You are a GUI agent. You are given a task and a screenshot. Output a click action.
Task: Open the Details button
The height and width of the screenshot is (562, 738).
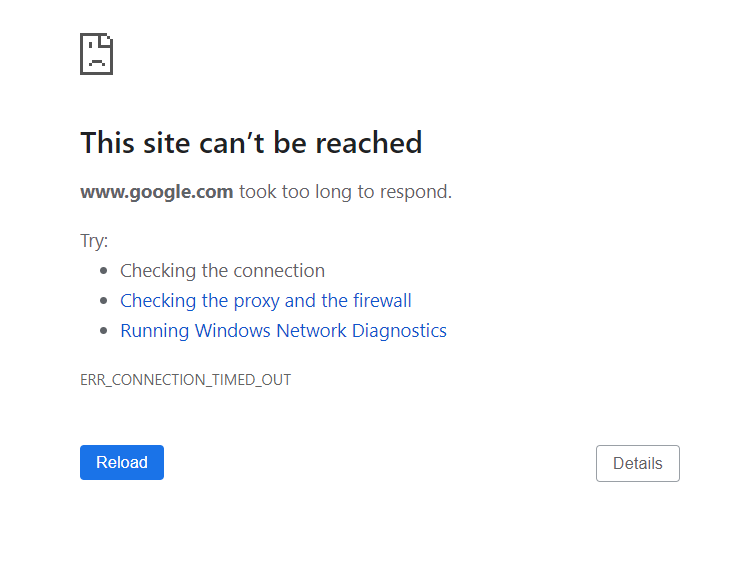[637, 463]
